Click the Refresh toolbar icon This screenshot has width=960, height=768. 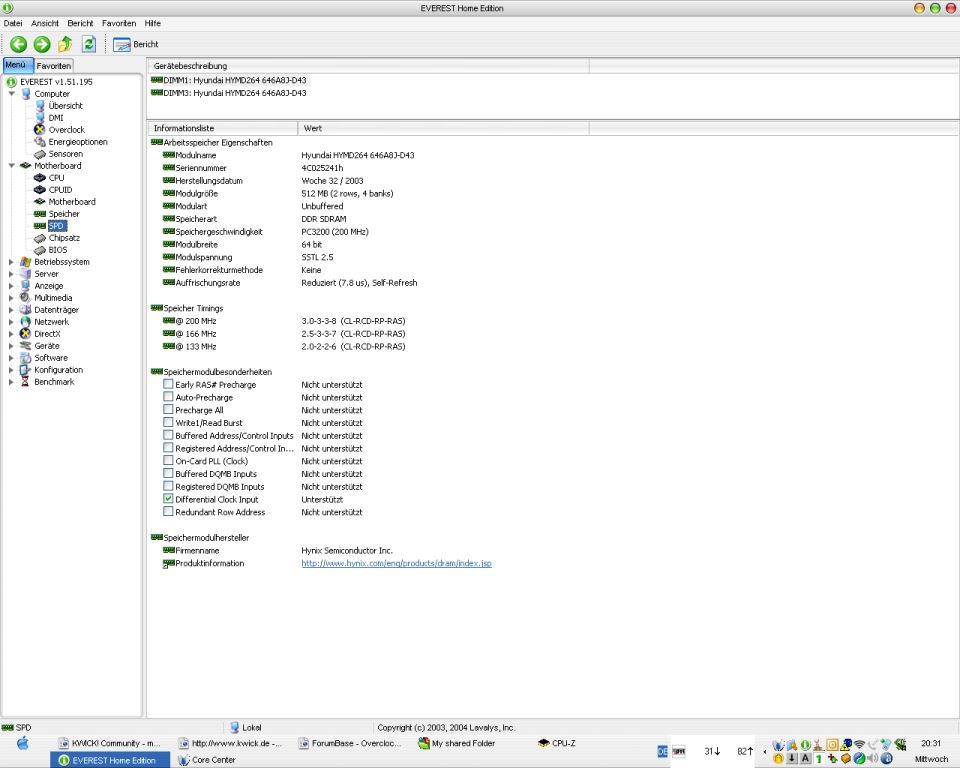(89, 44)
